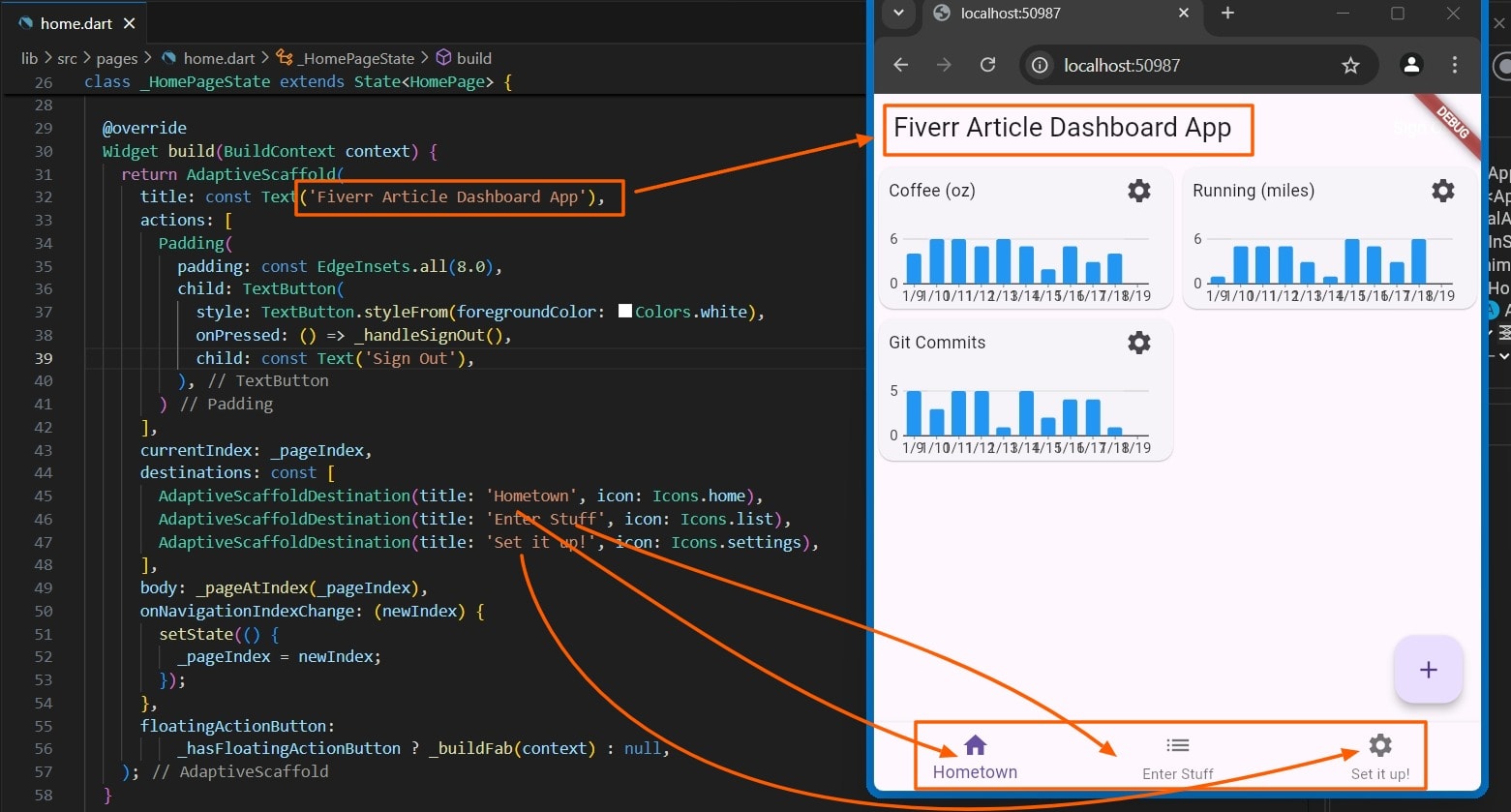This screenshot has height=812, width=1511.
Task: Open settings for the Git Commits card
Action: (x=1139, y=343)
